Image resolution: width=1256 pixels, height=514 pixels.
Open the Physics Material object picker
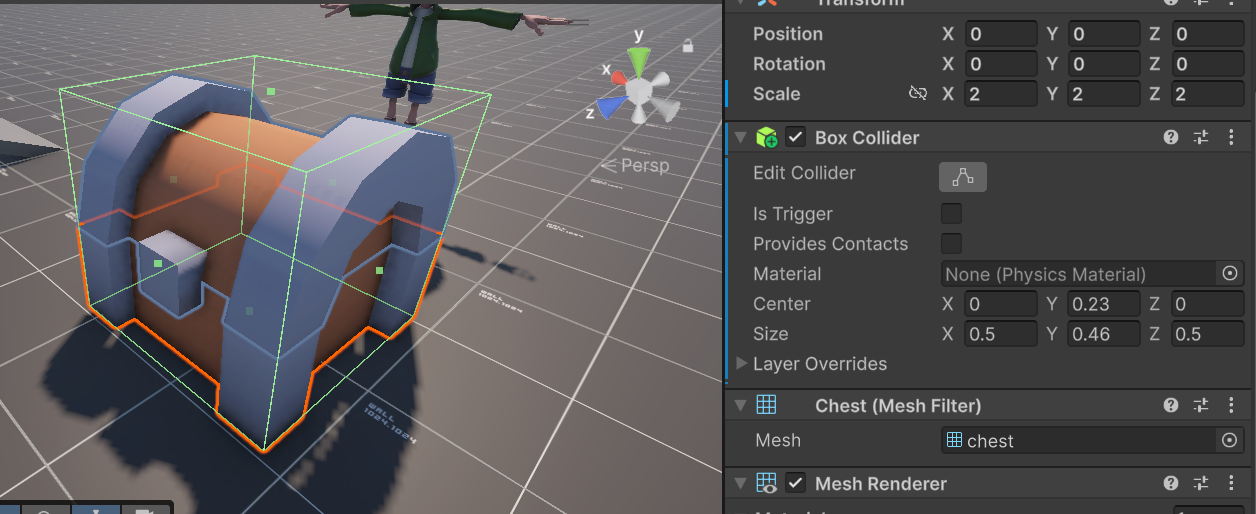point(1230,273)
